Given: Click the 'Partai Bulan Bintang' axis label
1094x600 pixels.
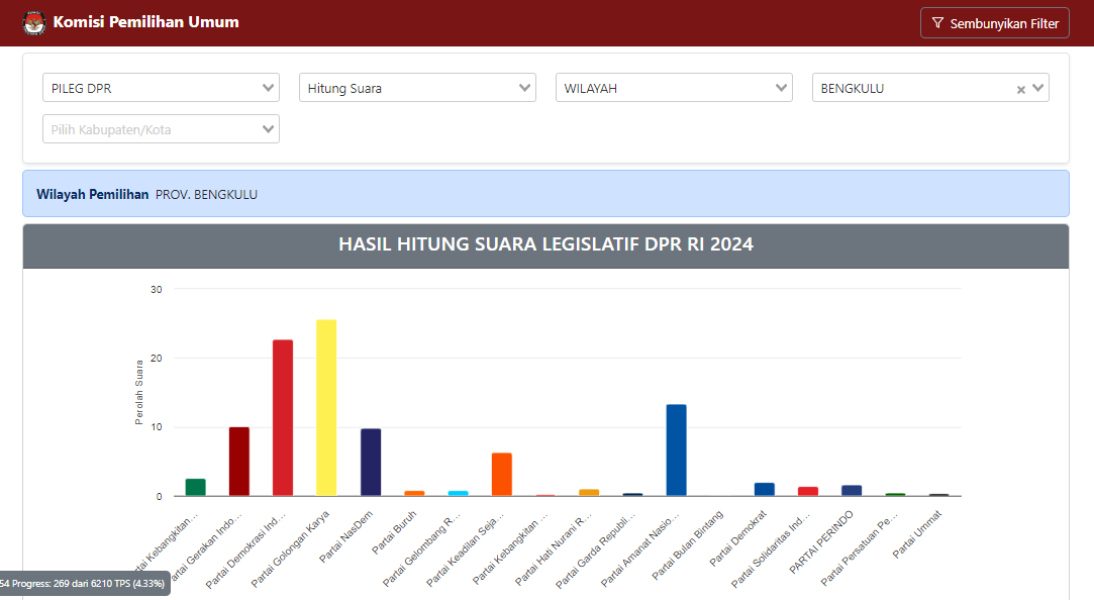Looking at the screenshot, I should [x=687, y=546].
